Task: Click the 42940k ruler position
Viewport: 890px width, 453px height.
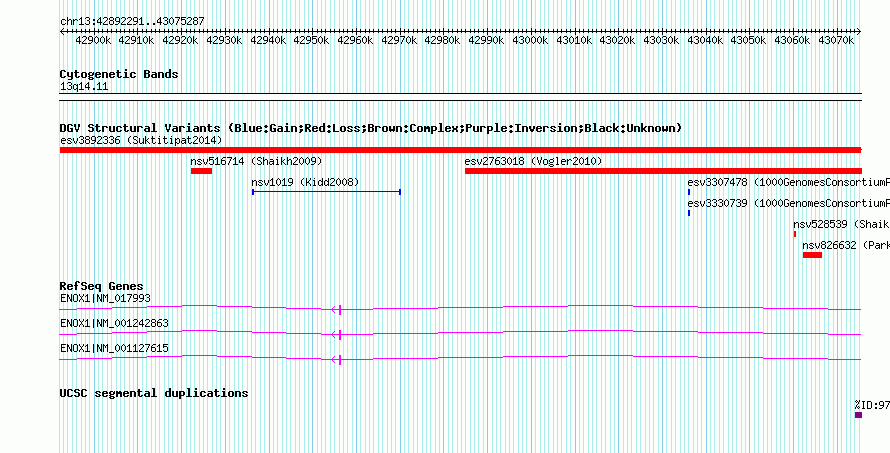Action: click(x=268, y=40)
